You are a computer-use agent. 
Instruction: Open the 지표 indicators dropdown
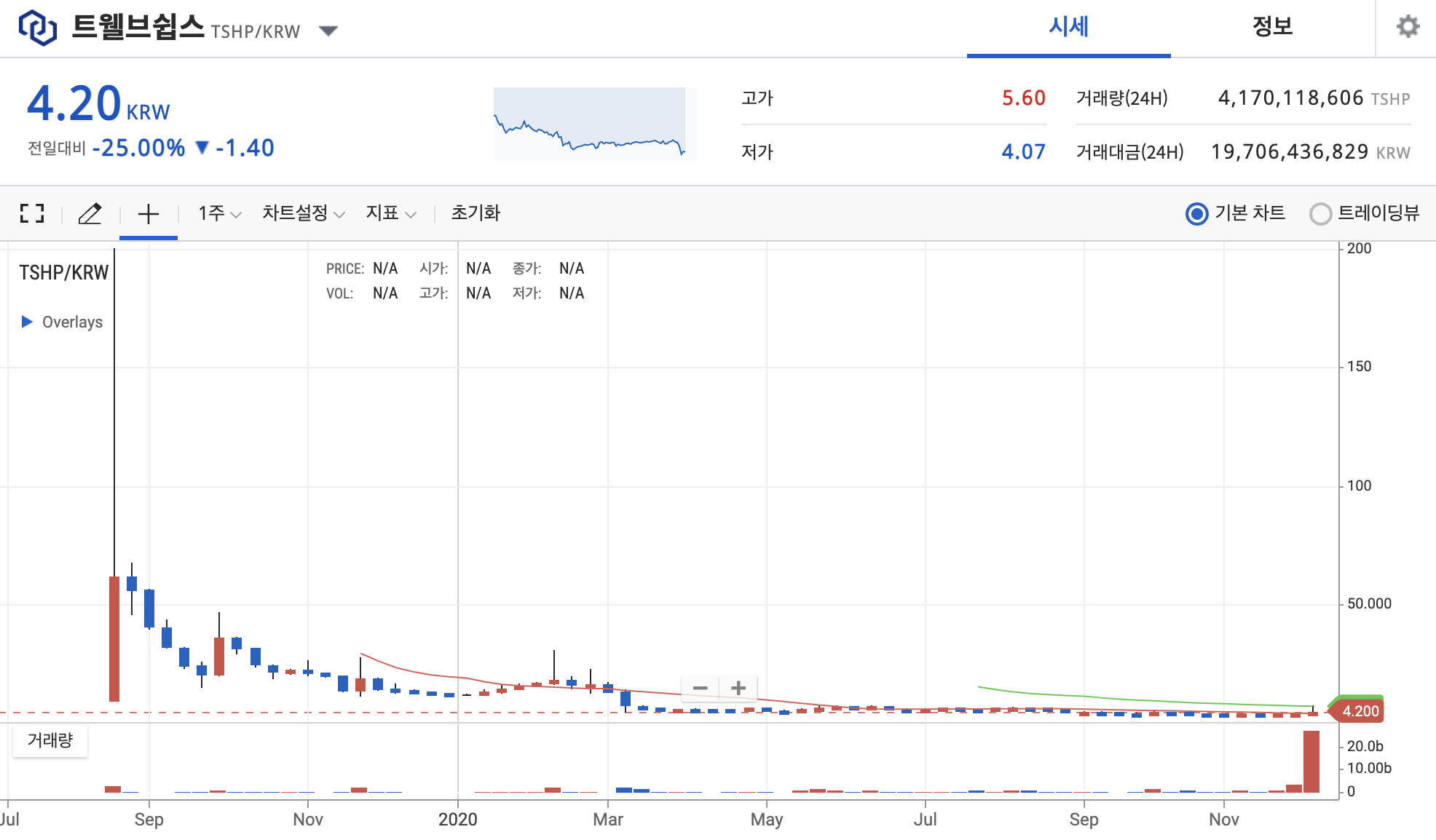(x=390, y=213)
